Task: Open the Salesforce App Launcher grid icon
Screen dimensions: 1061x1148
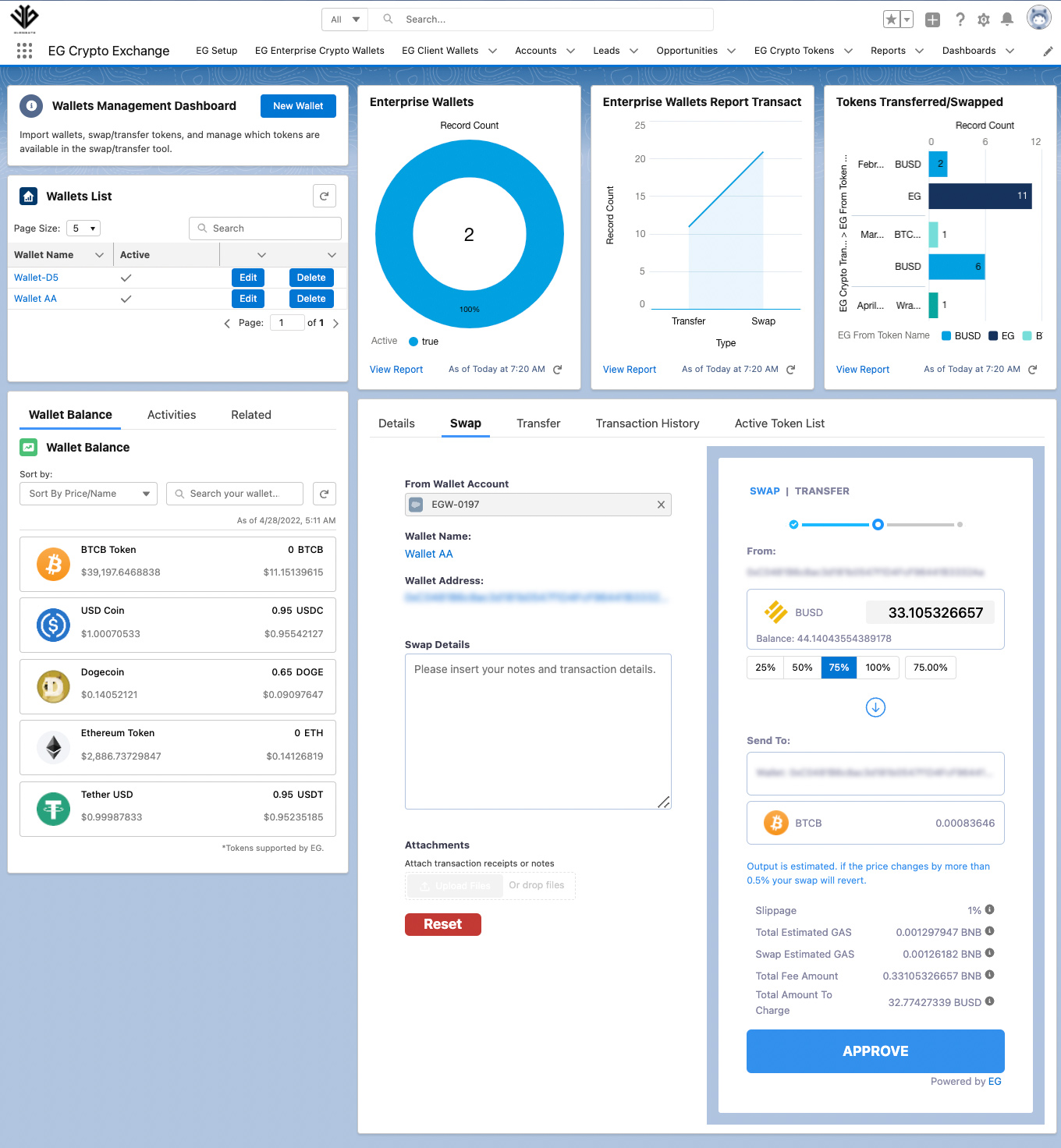Action: pyautogui.click(x=24, y=50)
